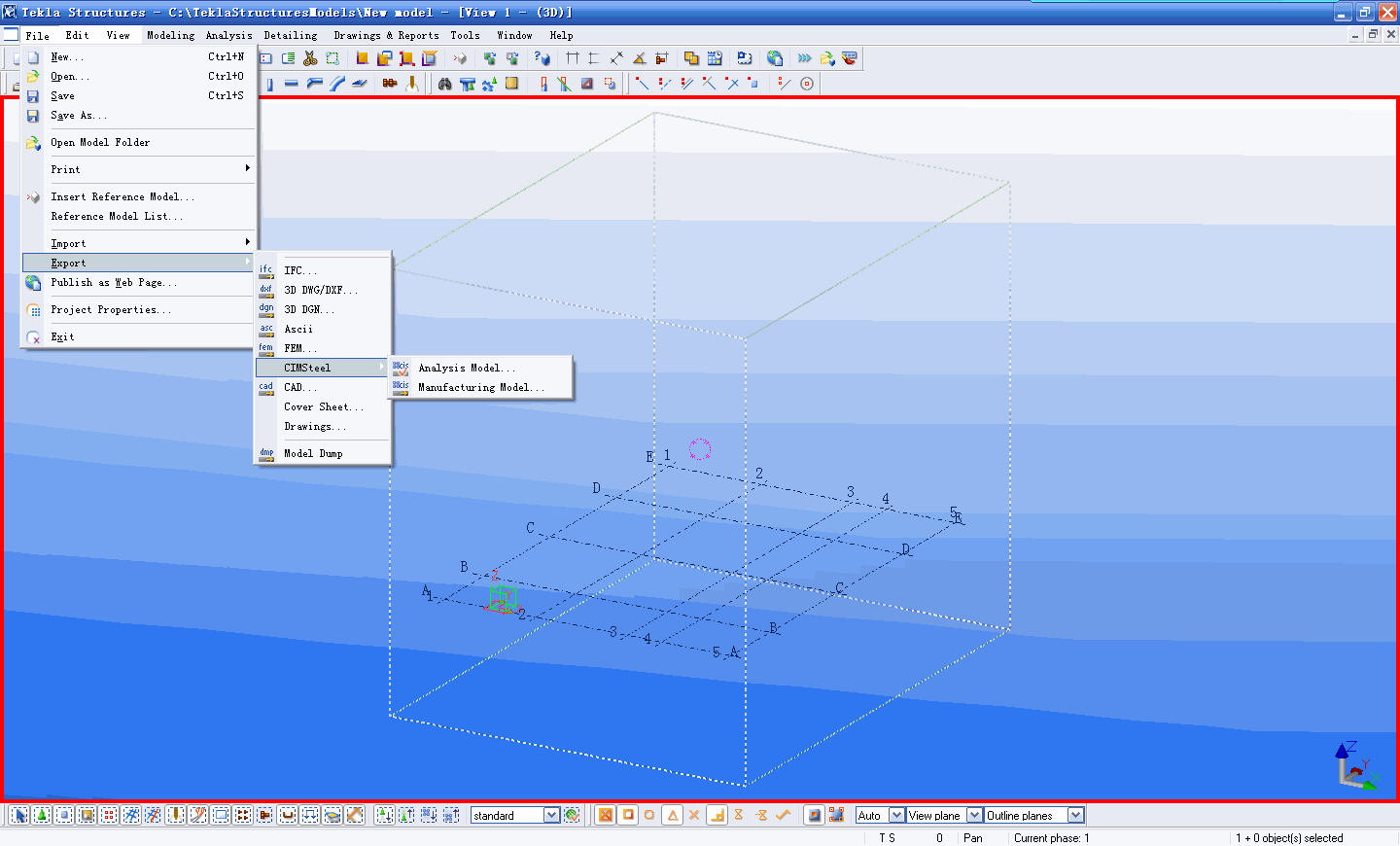Screen dimensions: 1400x846
Task: Choose Analysis Model... export option
Action: (x=480, y=368)
